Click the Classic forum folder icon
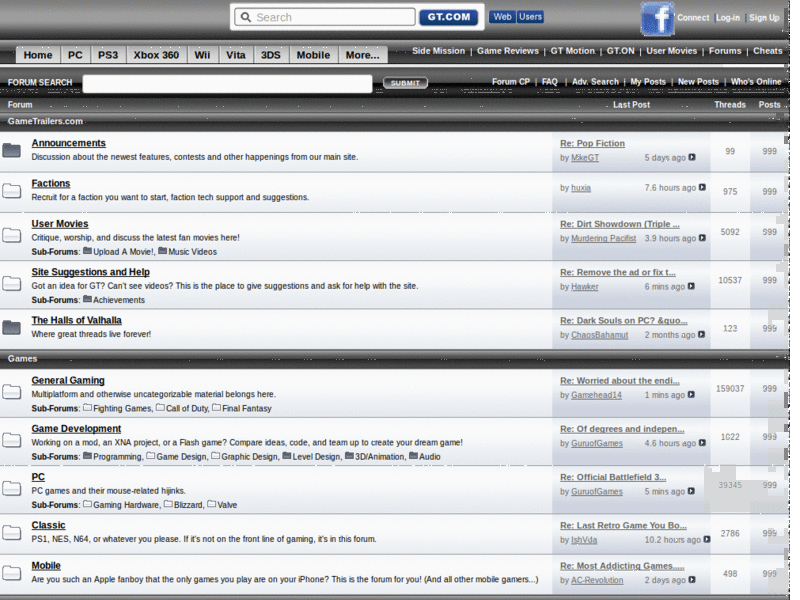800x600 pixels. click(x=11, y=533)
